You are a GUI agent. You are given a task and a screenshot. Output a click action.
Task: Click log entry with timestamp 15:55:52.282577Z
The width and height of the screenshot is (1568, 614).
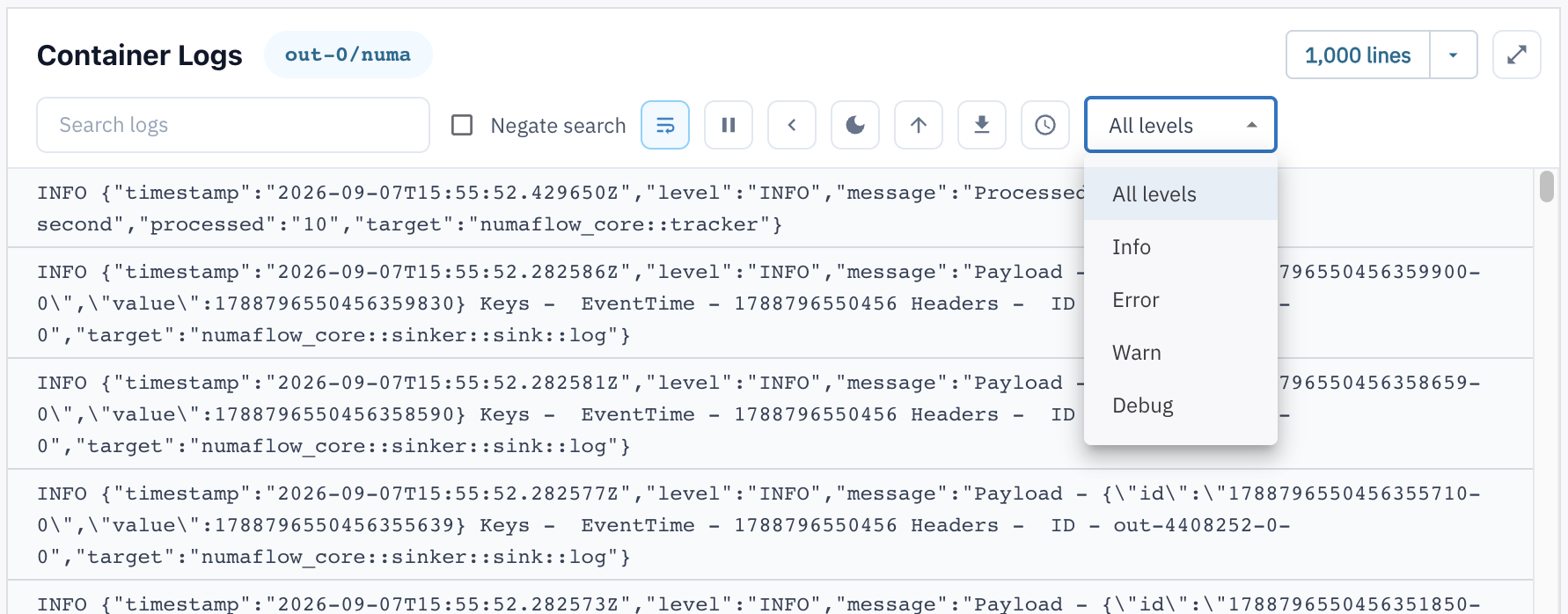[x=770, y=524]
